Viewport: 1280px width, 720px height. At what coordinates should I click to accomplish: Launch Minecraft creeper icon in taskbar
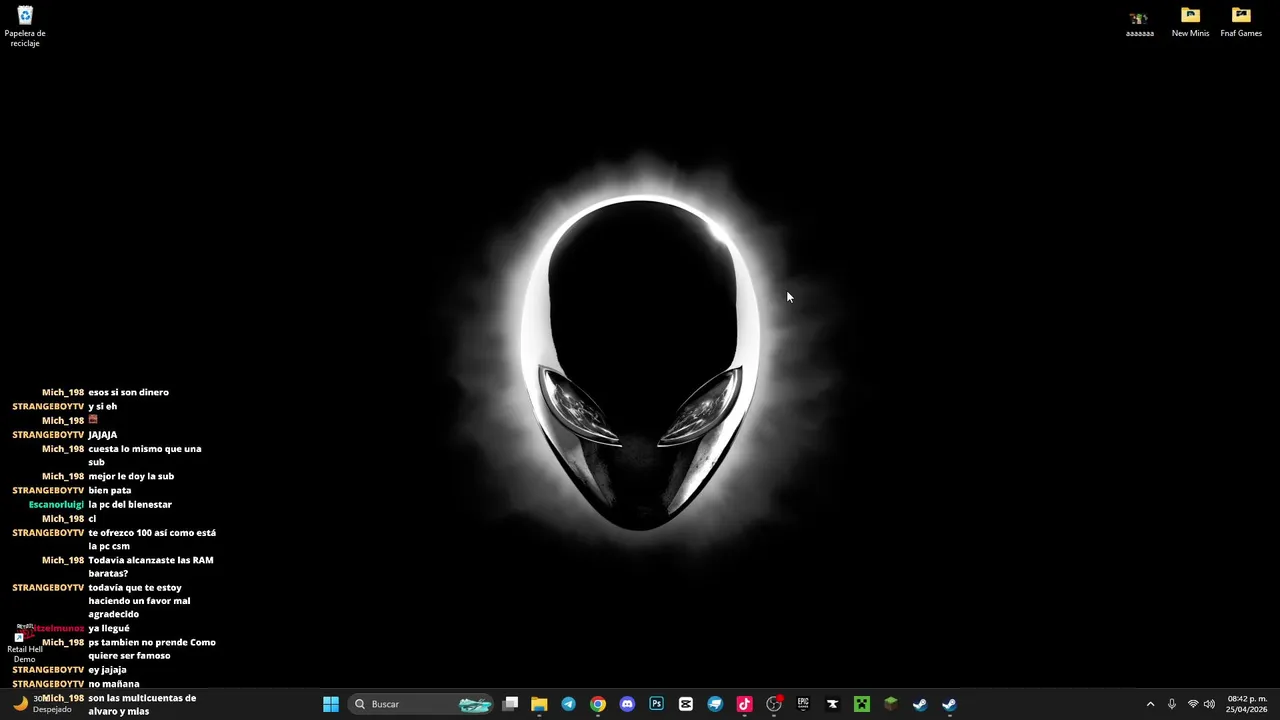click(862, 704)
